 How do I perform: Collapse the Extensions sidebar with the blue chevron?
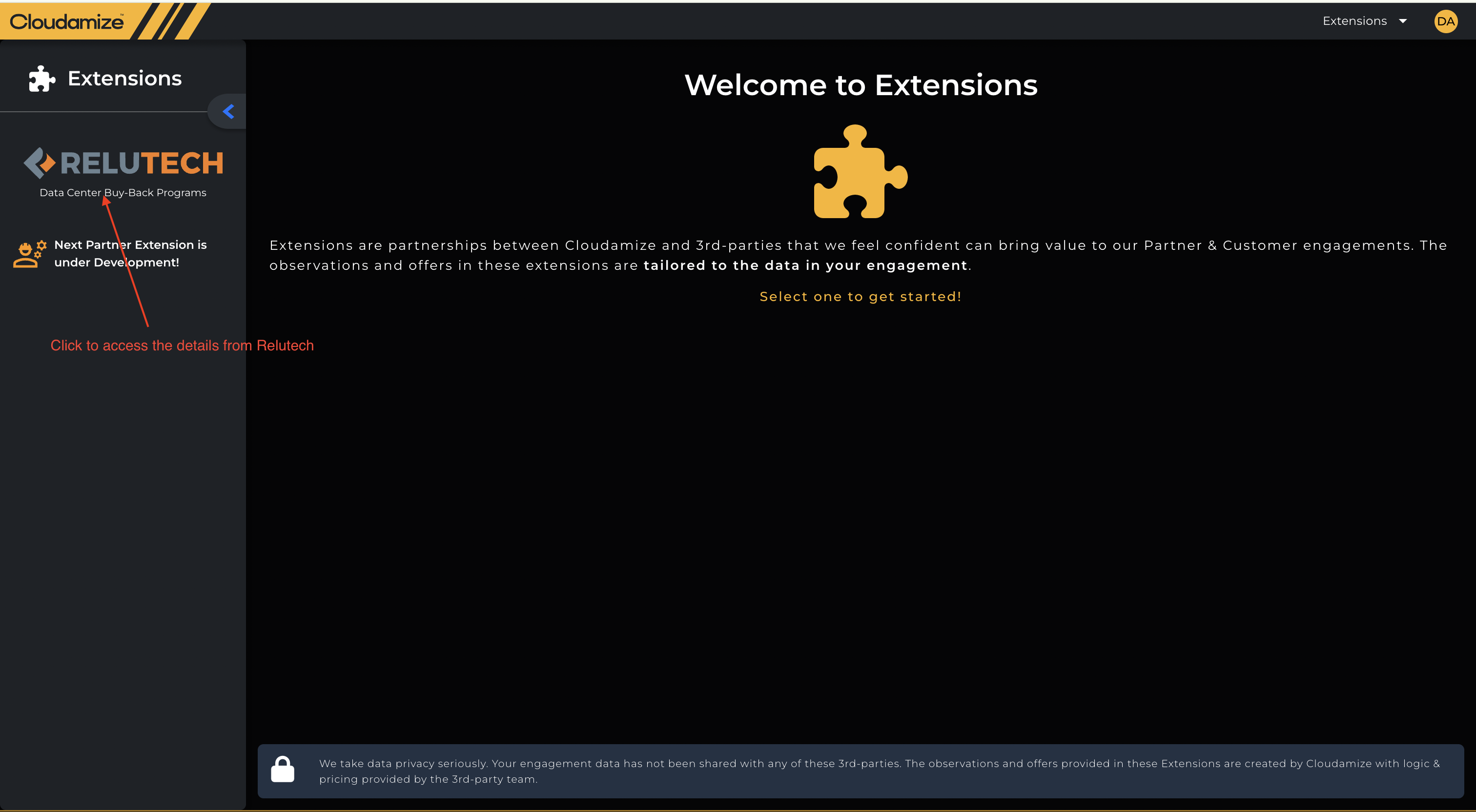(227, 111)
